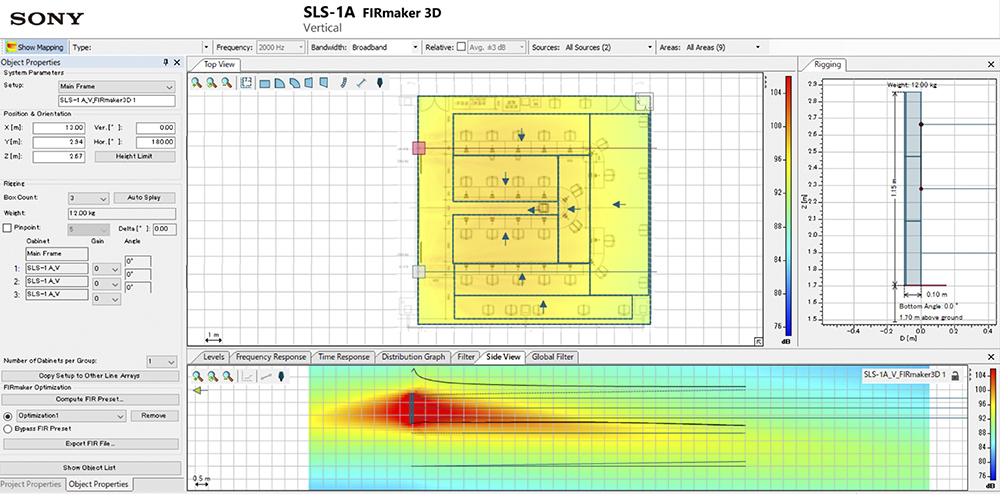The width and height of the screenshot is (1000, 494).
Task: Pin the Object Properties panel
Action: coord(166,62)
